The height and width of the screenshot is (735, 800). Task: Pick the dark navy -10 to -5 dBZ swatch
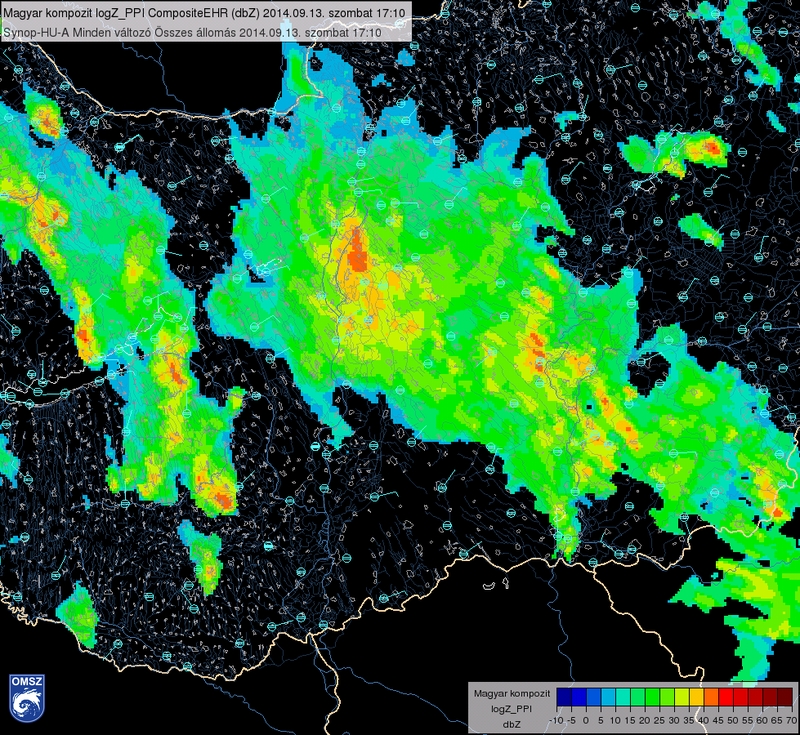pos(564,697)
